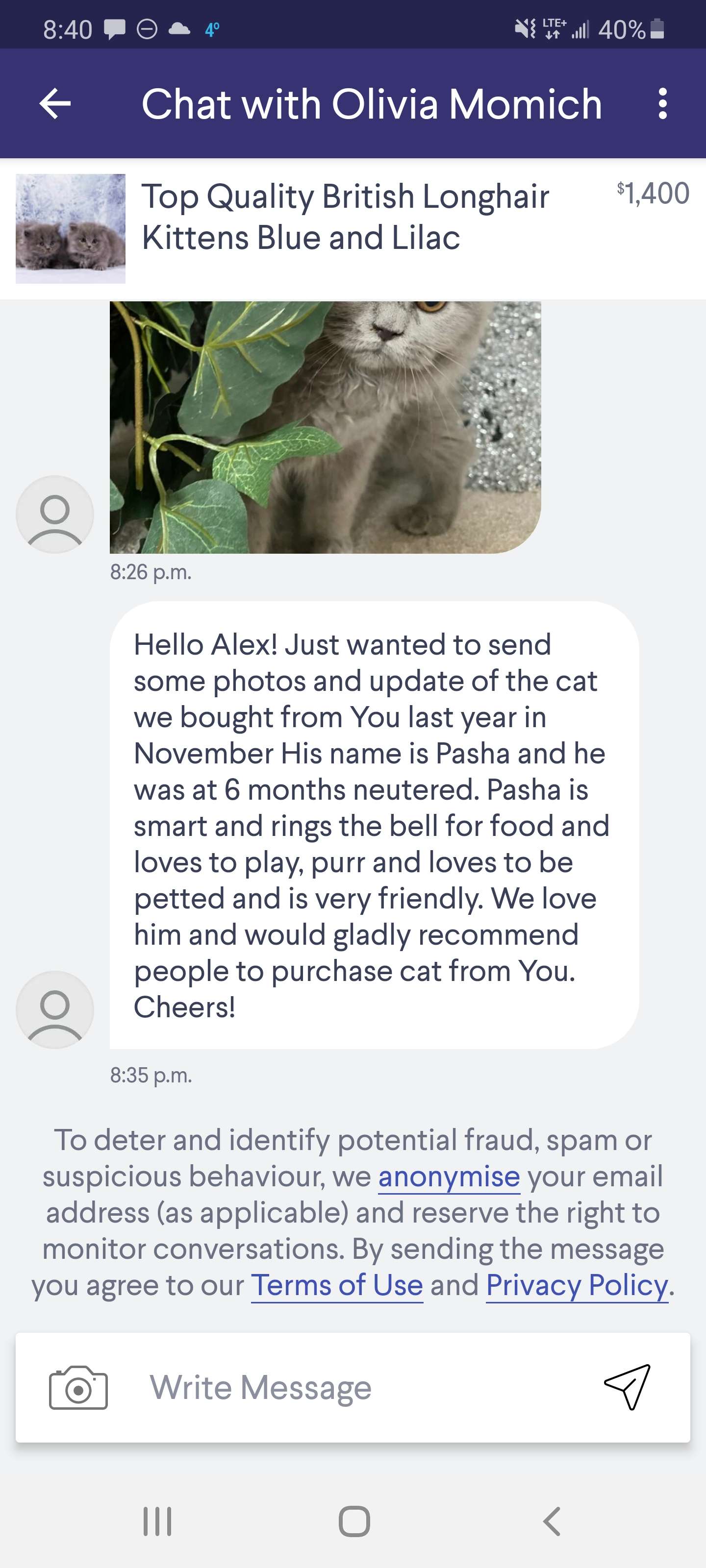Tap the camera icon to attach photo
Screen dimensions: 706x1568
click(78, 1387)
